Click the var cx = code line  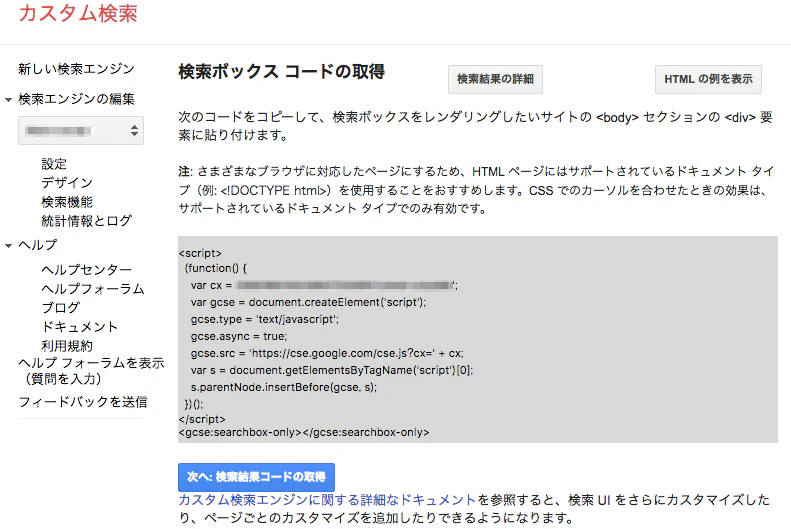324,285
